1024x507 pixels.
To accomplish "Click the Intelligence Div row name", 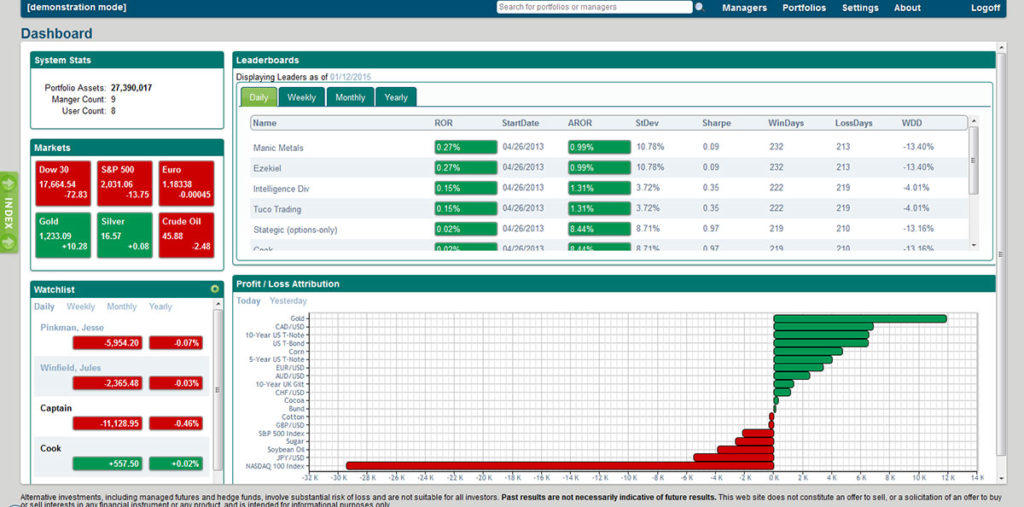I will (x=281, y=189).
